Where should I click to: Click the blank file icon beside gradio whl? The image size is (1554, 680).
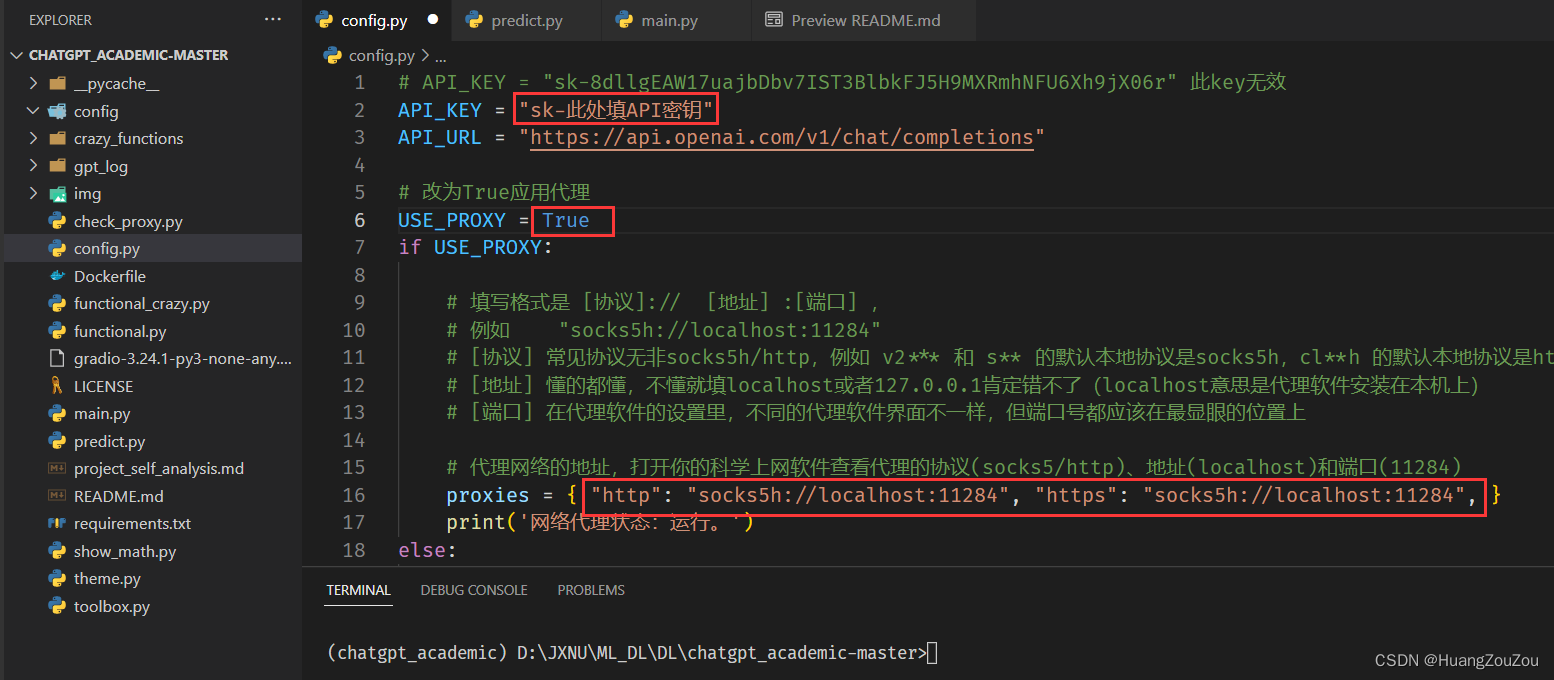click(x=57, y=359)
